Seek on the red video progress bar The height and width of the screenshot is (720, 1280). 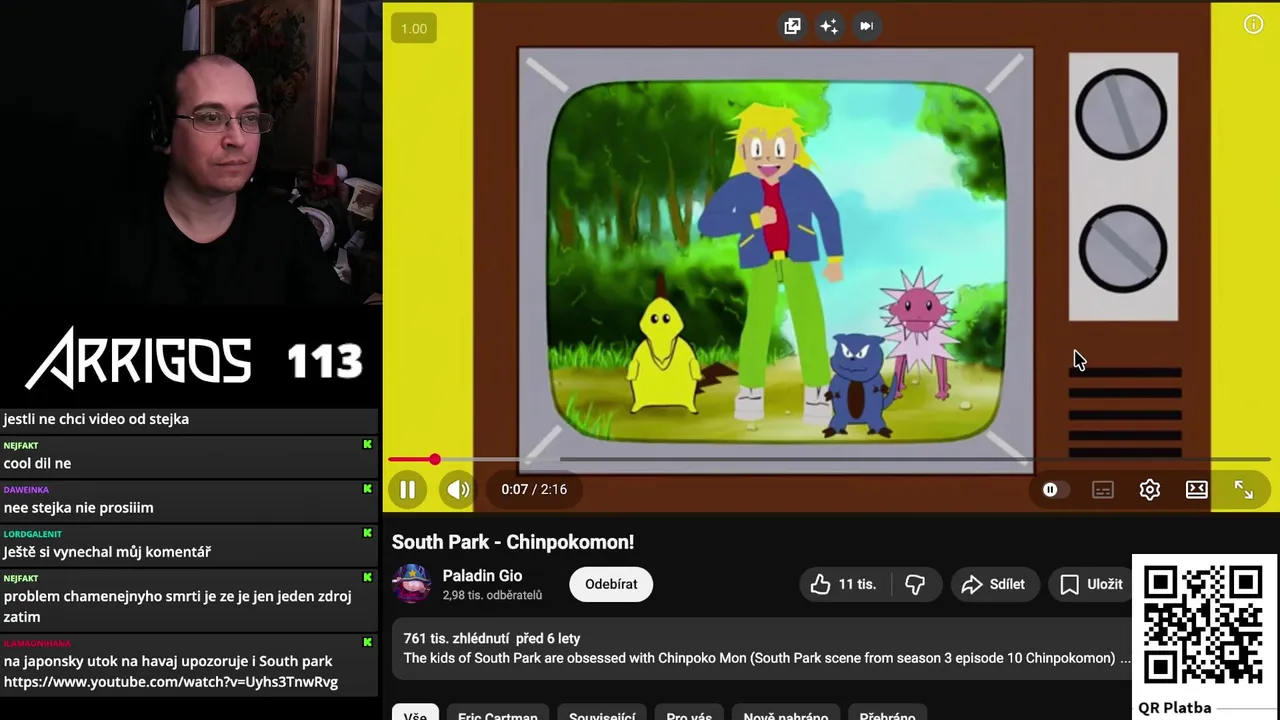click(829, 460)
